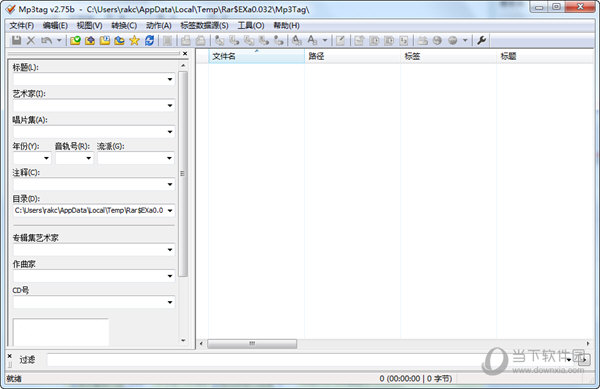
Task: Click the Add directory folder icon
Action: pyautogui.click(x=90, y=40)
